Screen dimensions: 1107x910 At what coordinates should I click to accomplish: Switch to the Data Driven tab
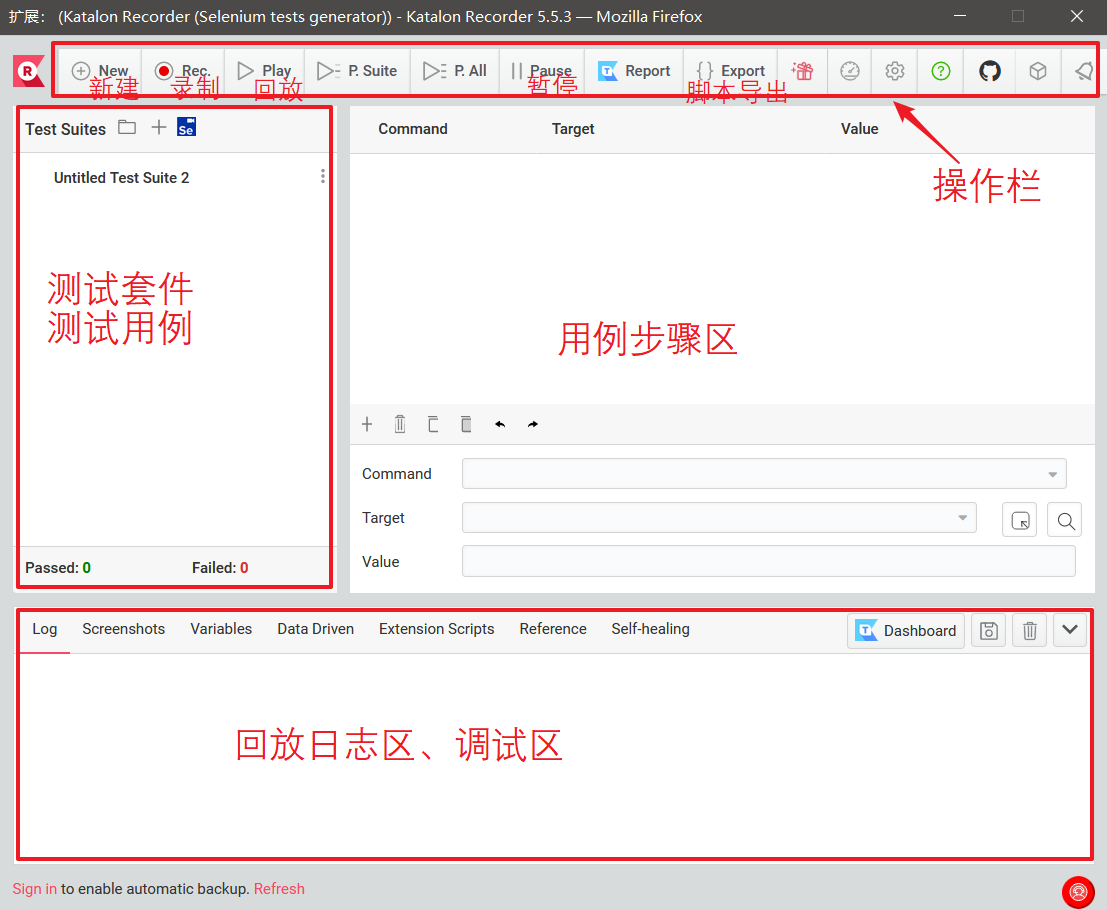(316, 629)
